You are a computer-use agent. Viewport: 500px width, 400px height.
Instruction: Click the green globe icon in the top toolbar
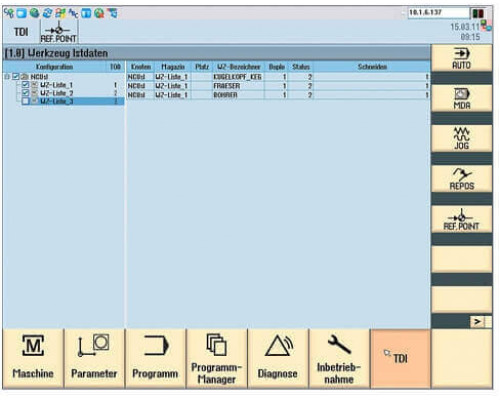point(34,13)
